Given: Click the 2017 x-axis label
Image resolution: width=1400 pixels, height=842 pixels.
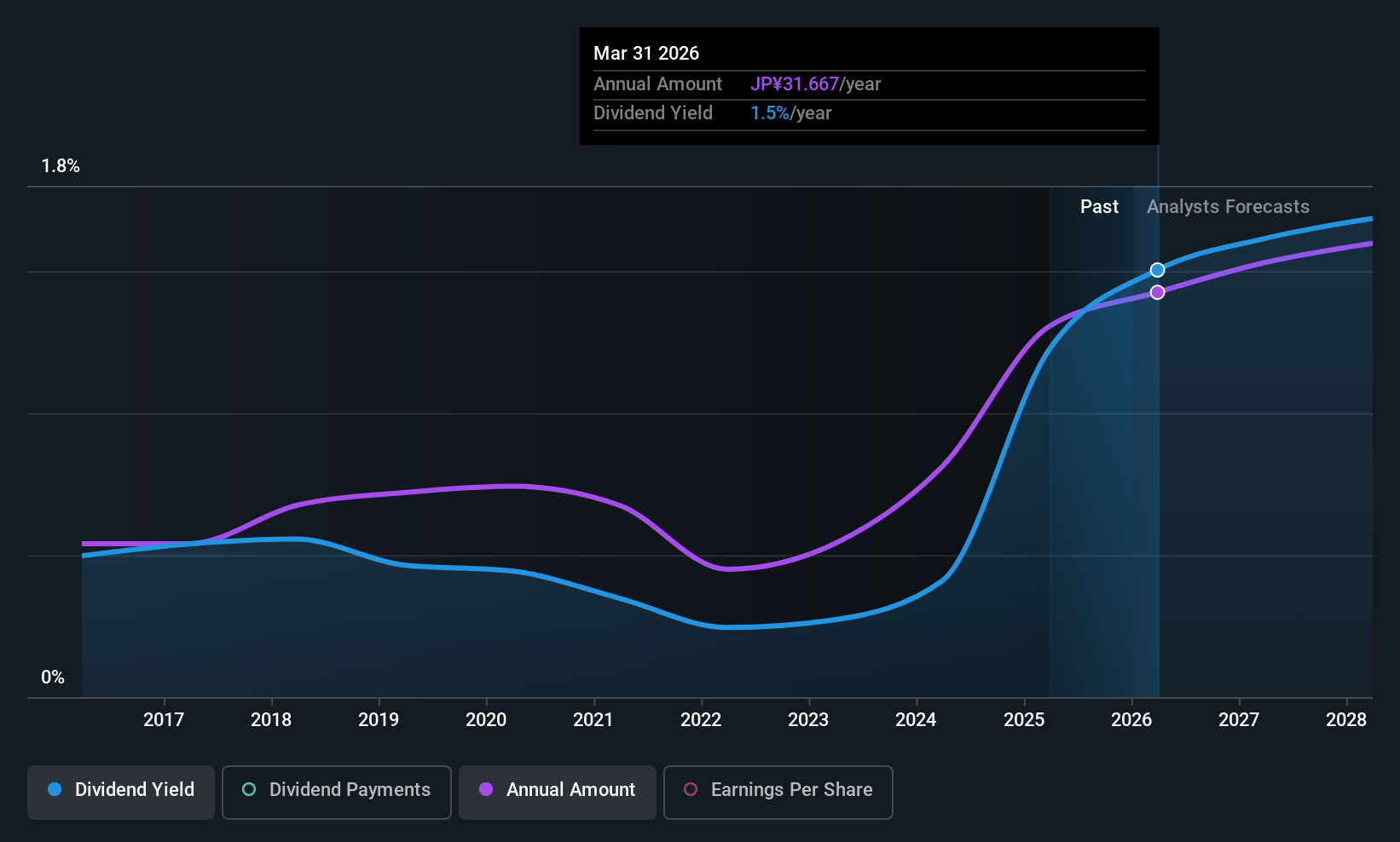Looking at the screenshot, I should (x=164, y=720).
